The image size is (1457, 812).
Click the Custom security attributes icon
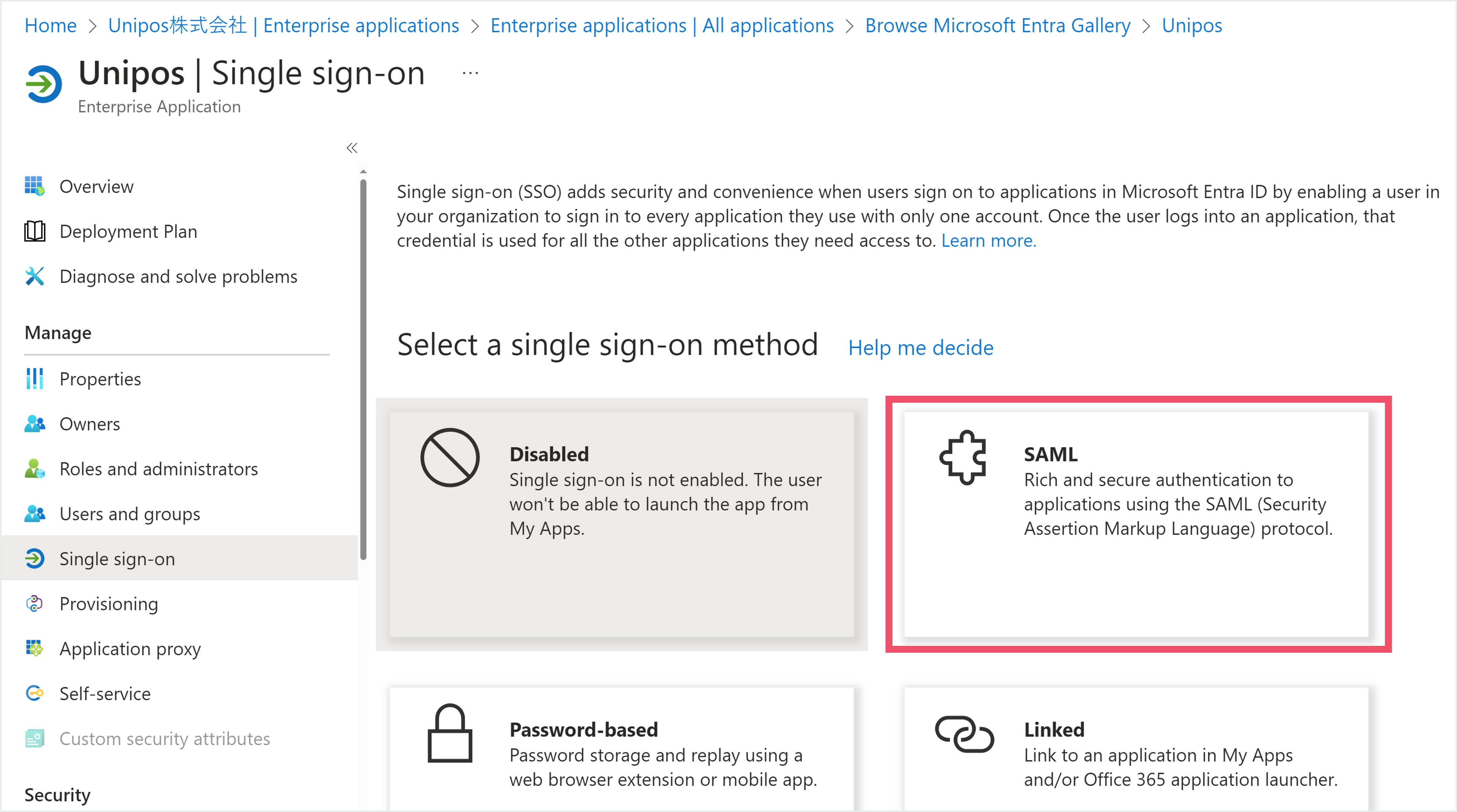click(34, 738)
